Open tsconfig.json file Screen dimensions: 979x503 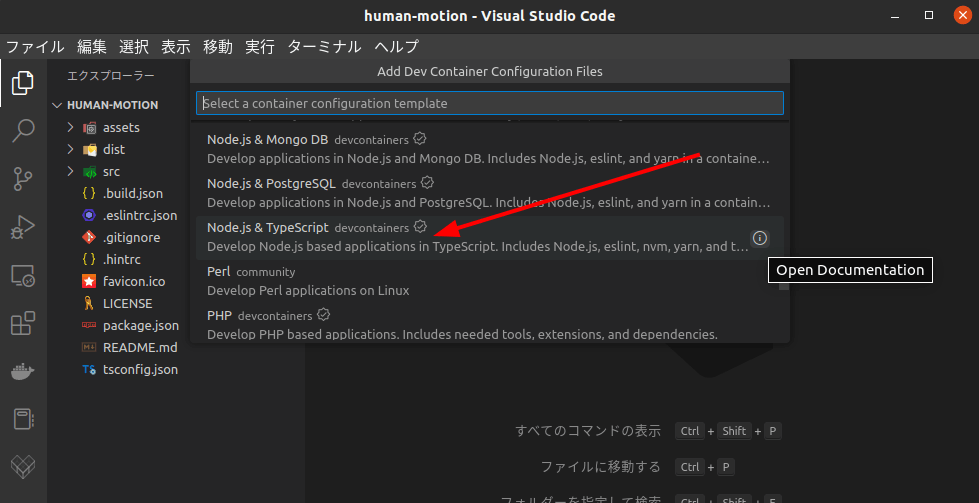point(140,369)
